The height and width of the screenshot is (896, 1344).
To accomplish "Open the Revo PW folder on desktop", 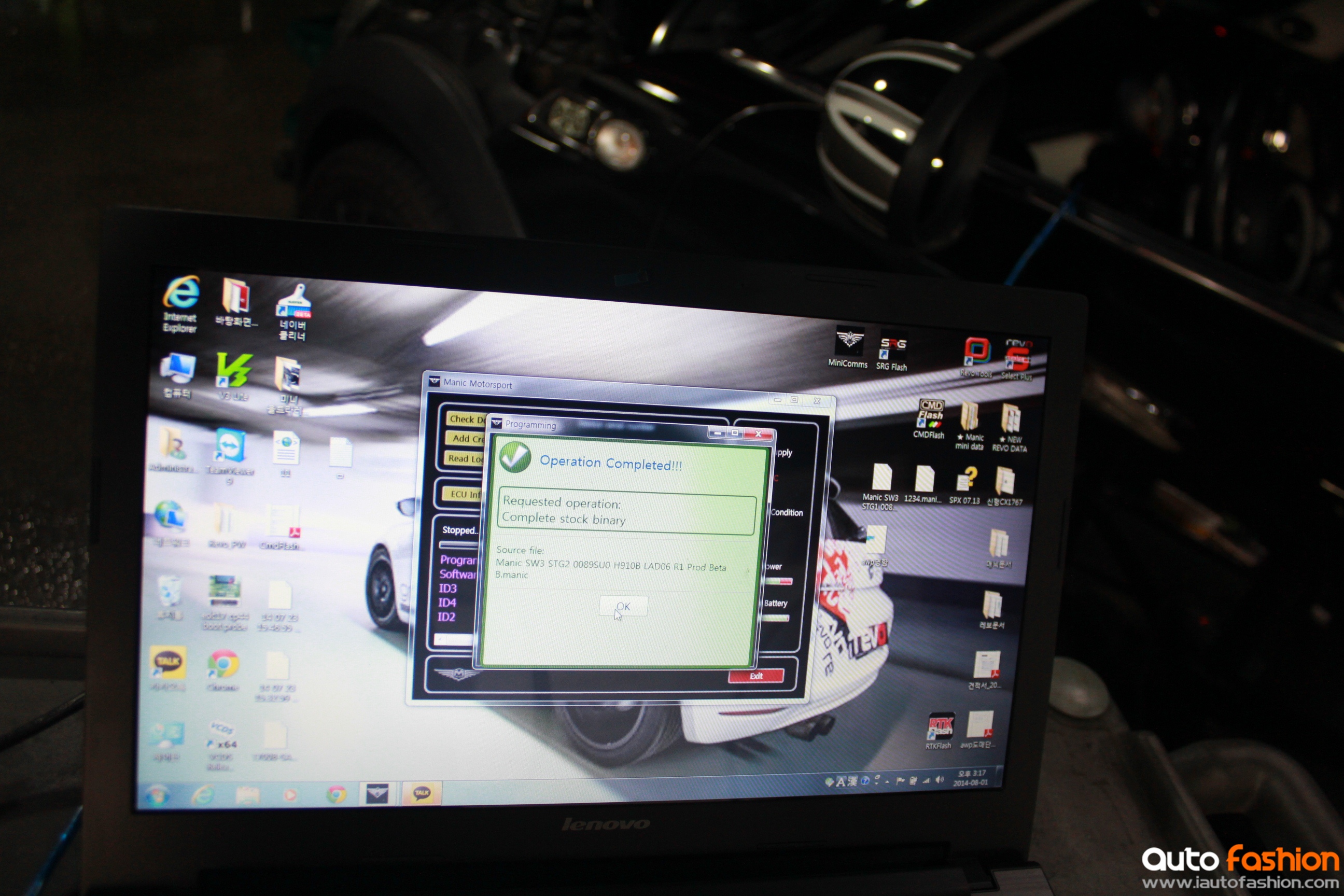I will click(226, 526).
